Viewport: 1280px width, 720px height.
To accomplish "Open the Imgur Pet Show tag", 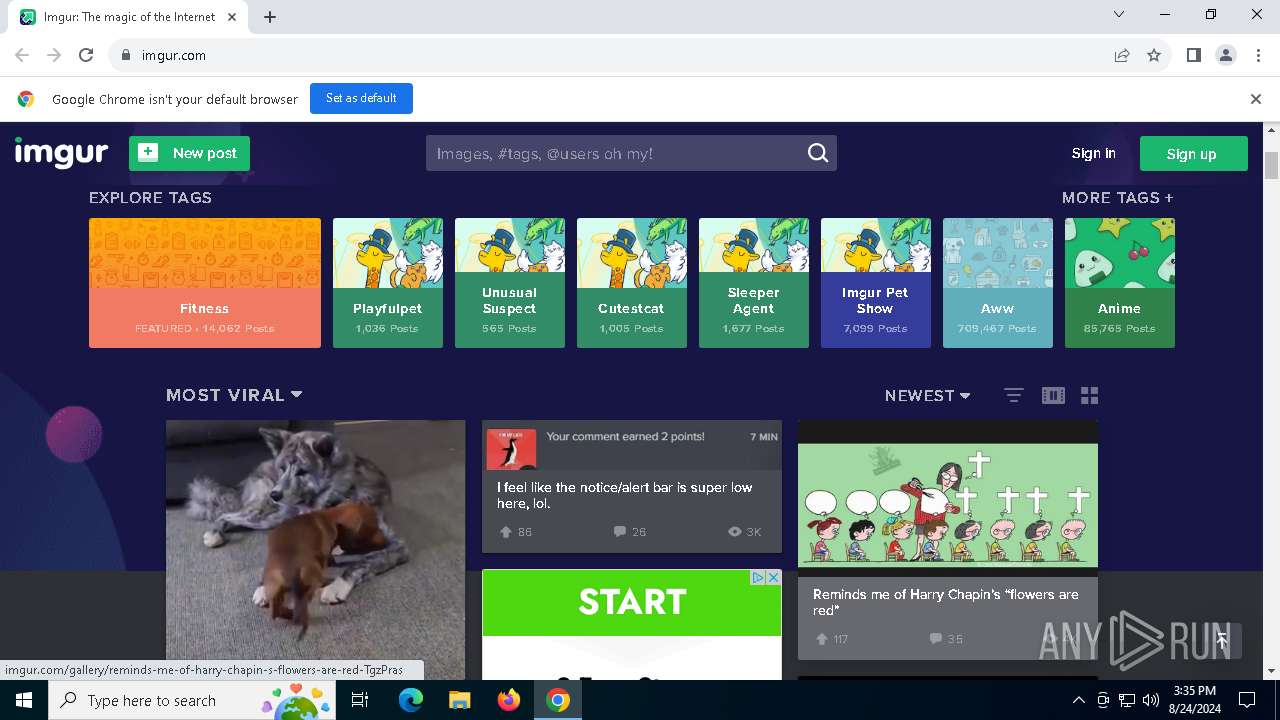I will [x=876, y=283].
